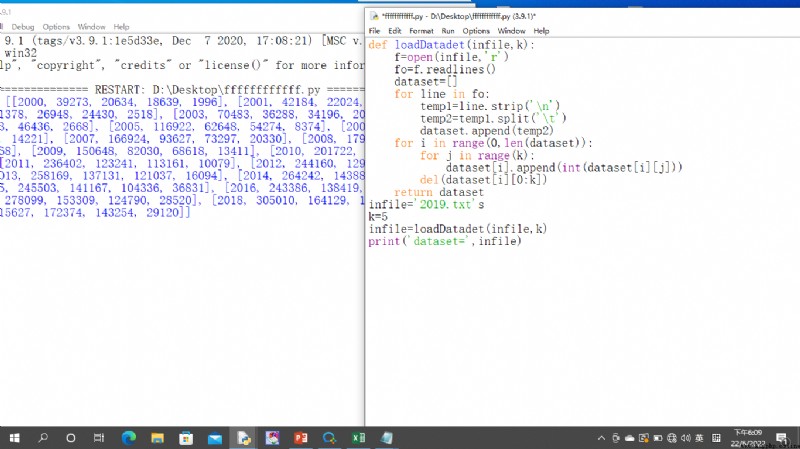Screen dimensions: 800x449
Task: Open File Explorer from the taskbar
Action: point(158,438)
